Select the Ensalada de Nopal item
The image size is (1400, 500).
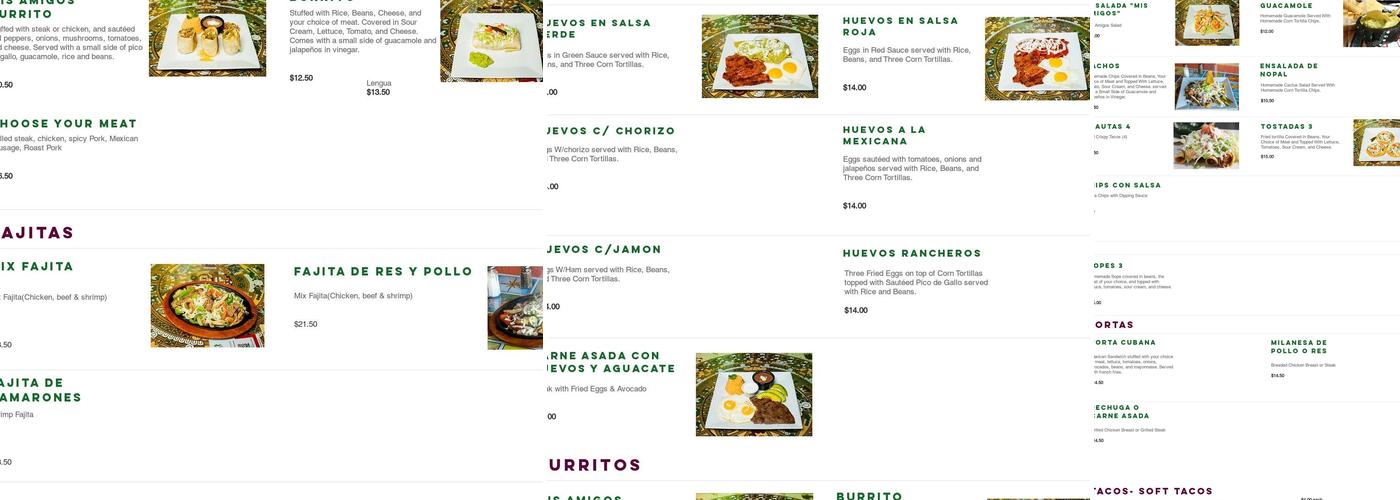coord(1289,70)
